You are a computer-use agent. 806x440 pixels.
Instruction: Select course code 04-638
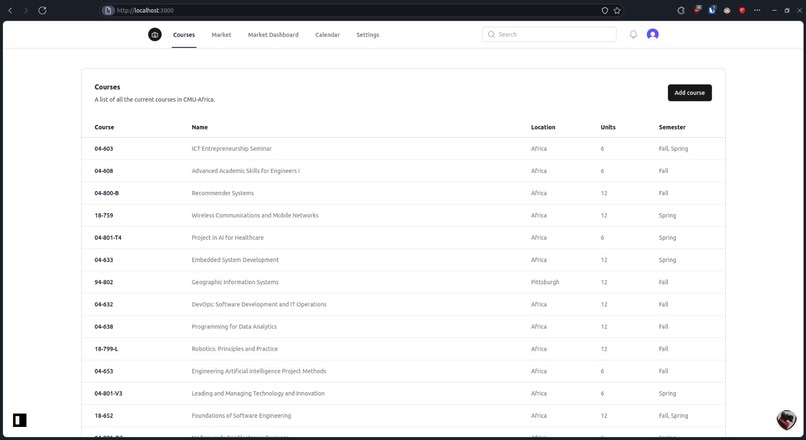point(104,326)
